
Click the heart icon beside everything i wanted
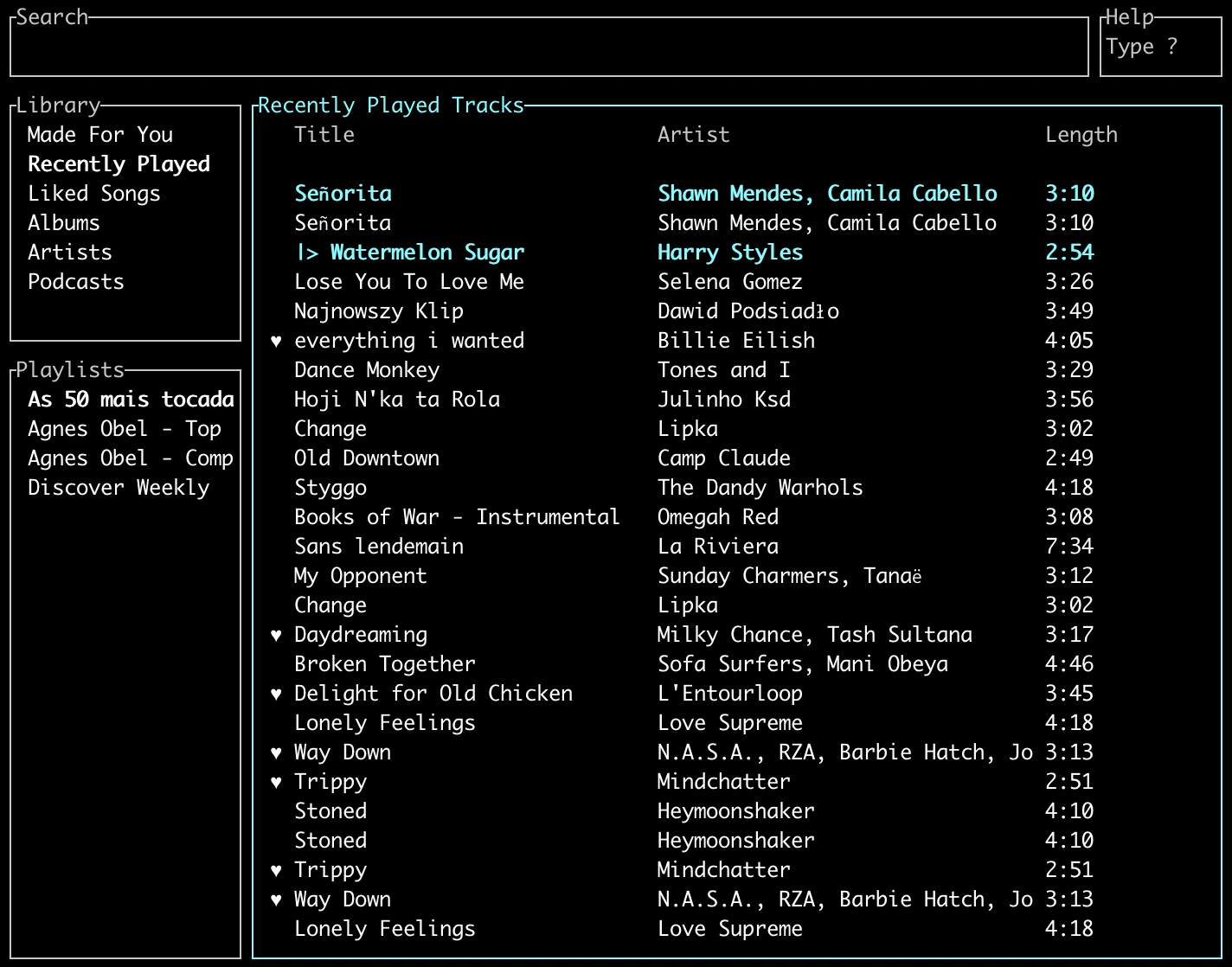[x=276, y=341]
